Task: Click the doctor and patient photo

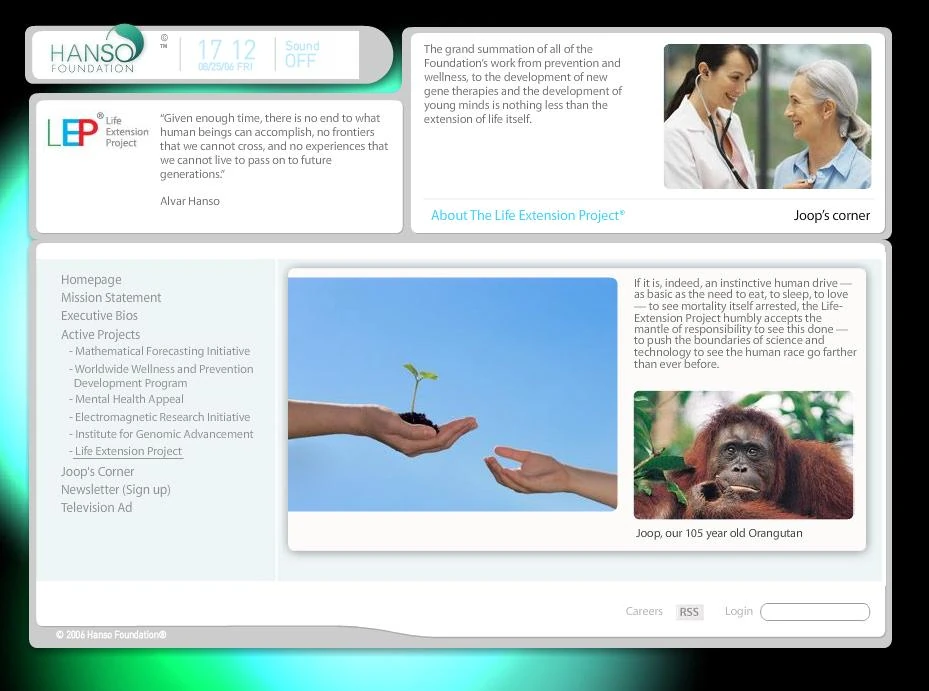Action: [x=767, y=116]
